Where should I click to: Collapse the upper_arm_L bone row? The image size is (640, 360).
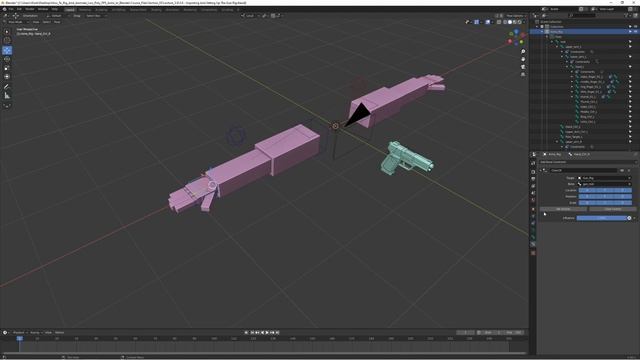[557, 47]
